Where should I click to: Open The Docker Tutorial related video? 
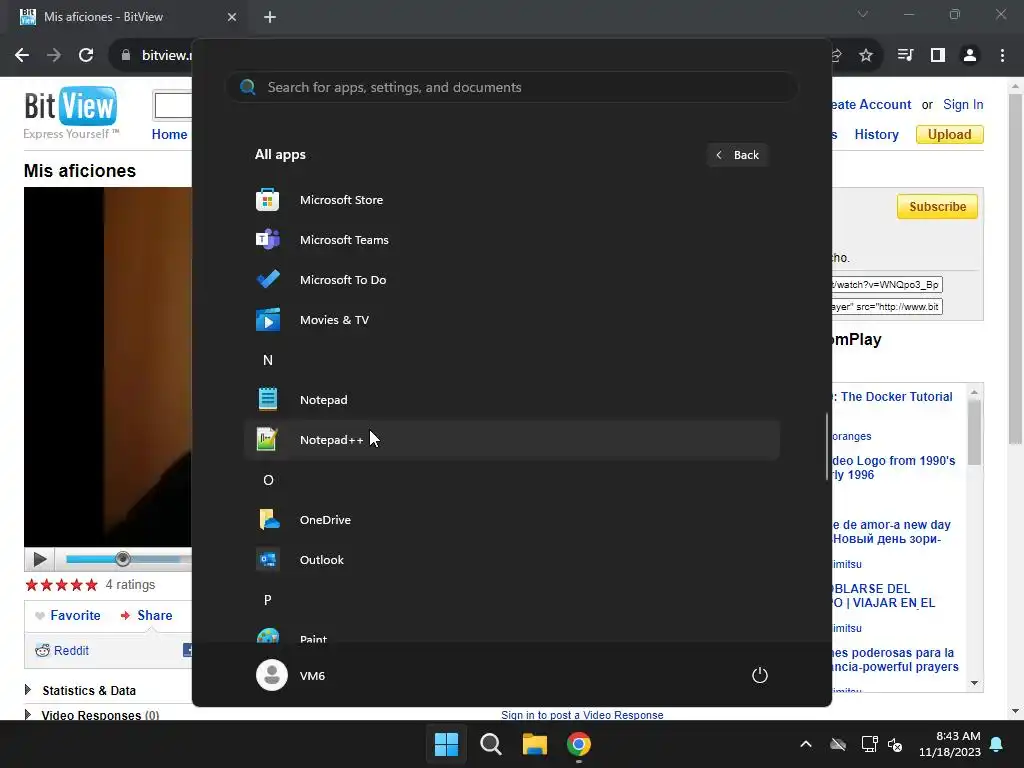click(892, 396)
